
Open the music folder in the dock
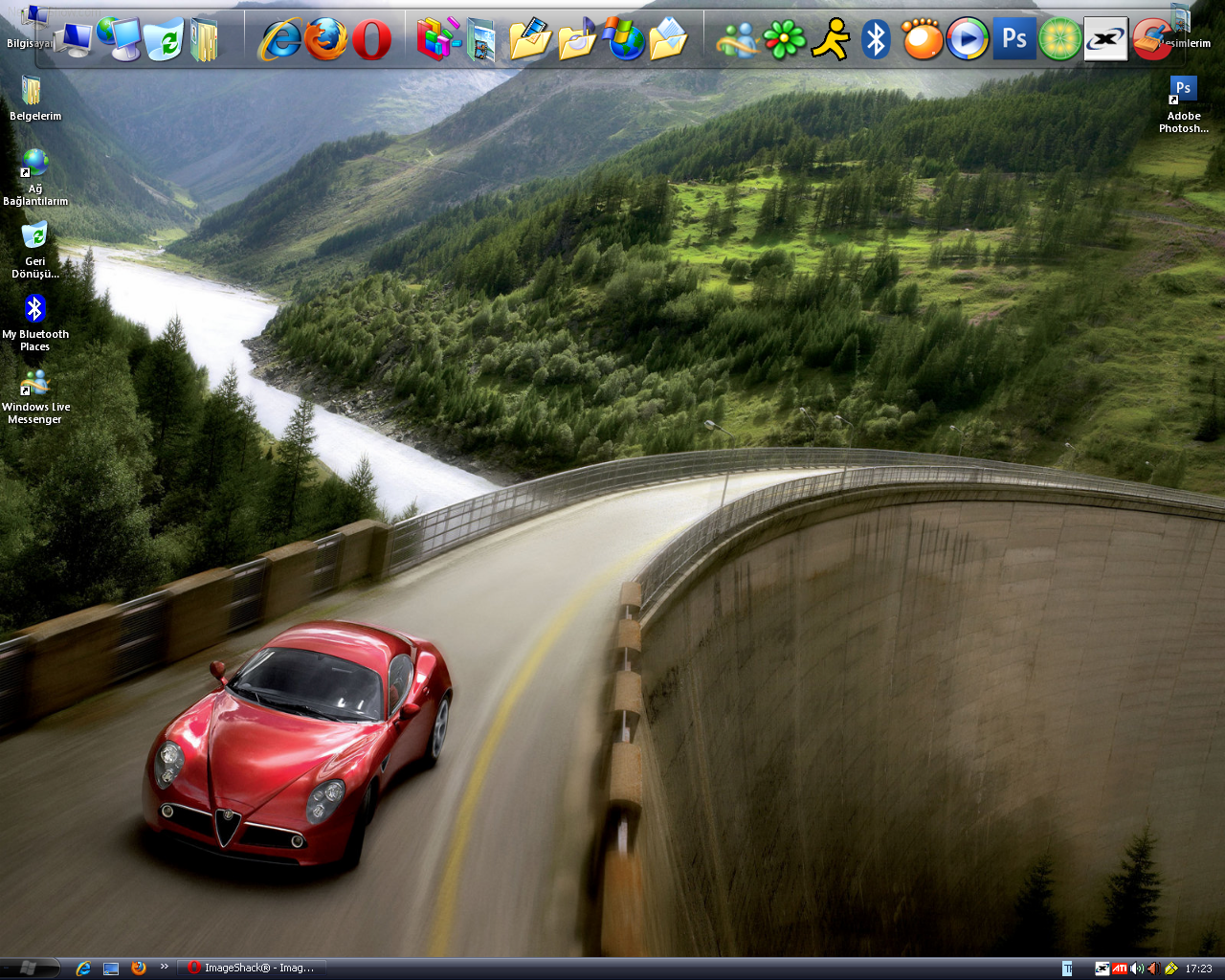tap(577, 40)
